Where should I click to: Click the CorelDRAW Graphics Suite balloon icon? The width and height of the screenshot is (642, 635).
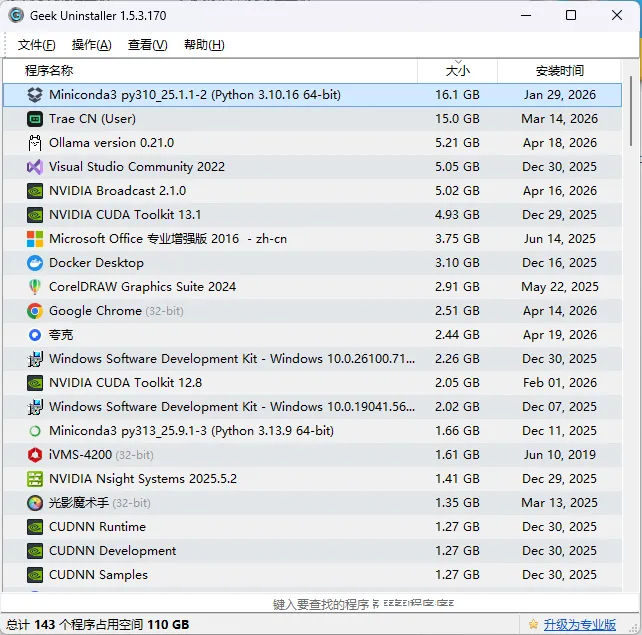click(x=35, y=287)
